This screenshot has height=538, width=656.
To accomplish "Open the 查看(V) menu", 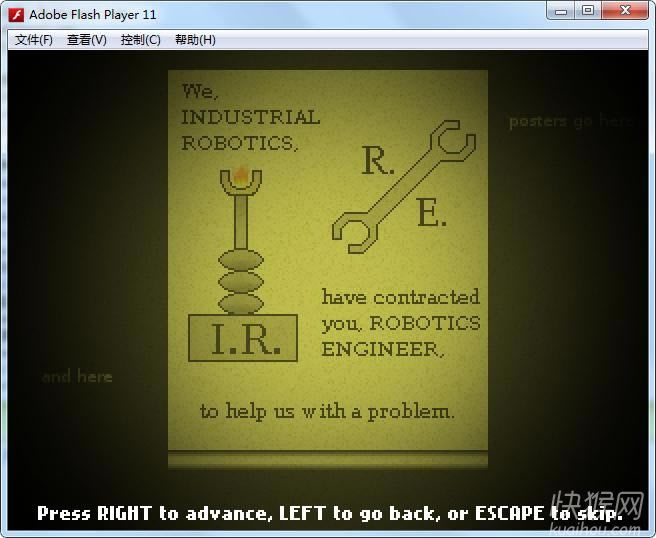I will tap(86, 40).
